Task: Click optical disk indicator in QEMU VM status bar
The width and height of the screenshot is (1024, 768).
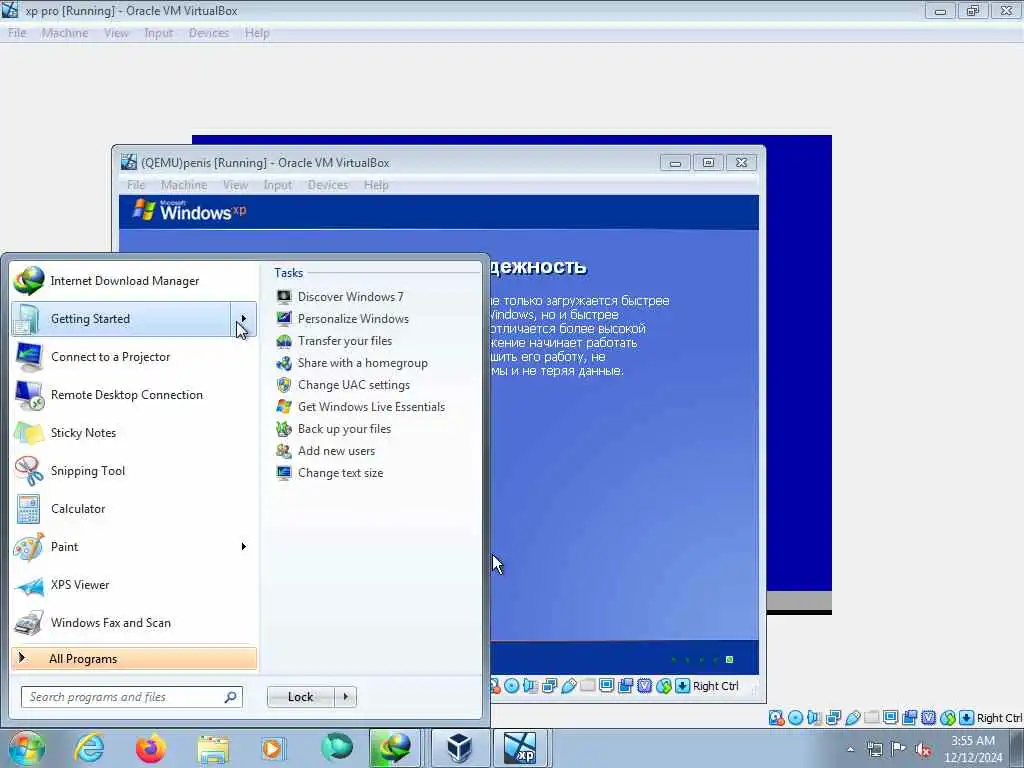Action: (x=511, y=686)
